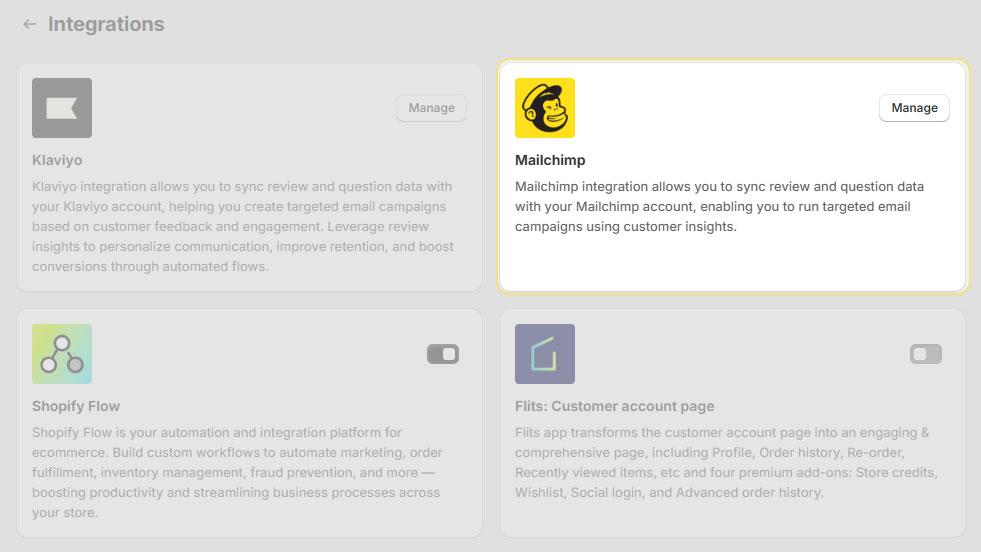Click the Shopify Flow description paragraph
Viewport: 981px width, 552px height.
[x=237, y=473]
